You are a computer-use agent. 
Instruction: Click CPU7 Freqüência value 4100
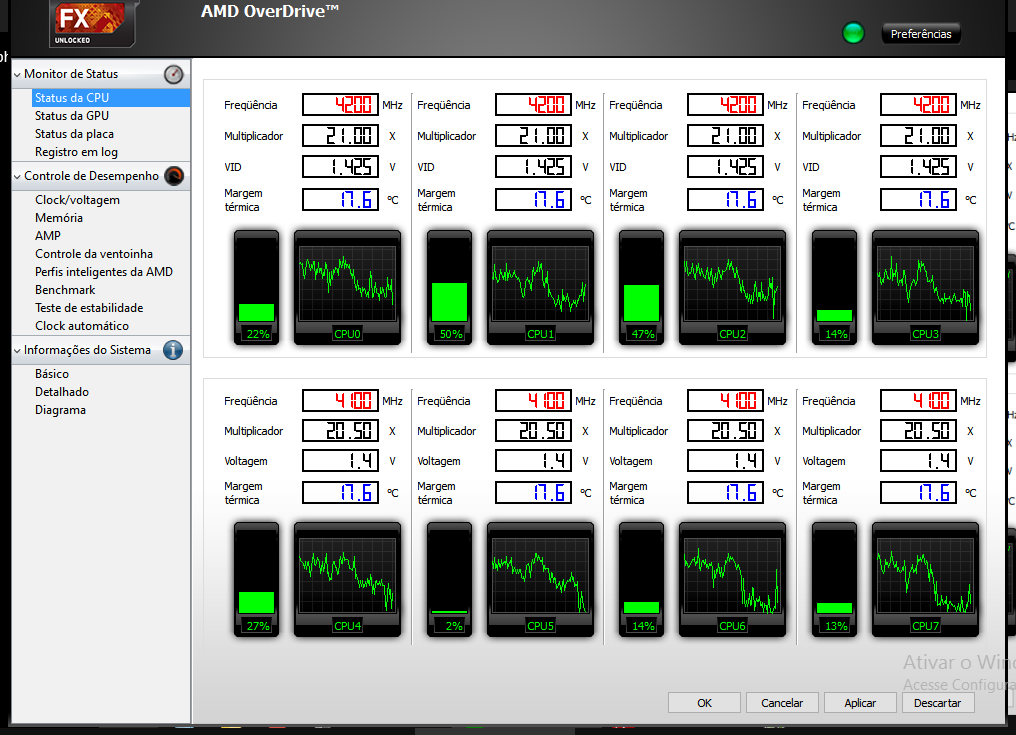[x=918, y=401]
